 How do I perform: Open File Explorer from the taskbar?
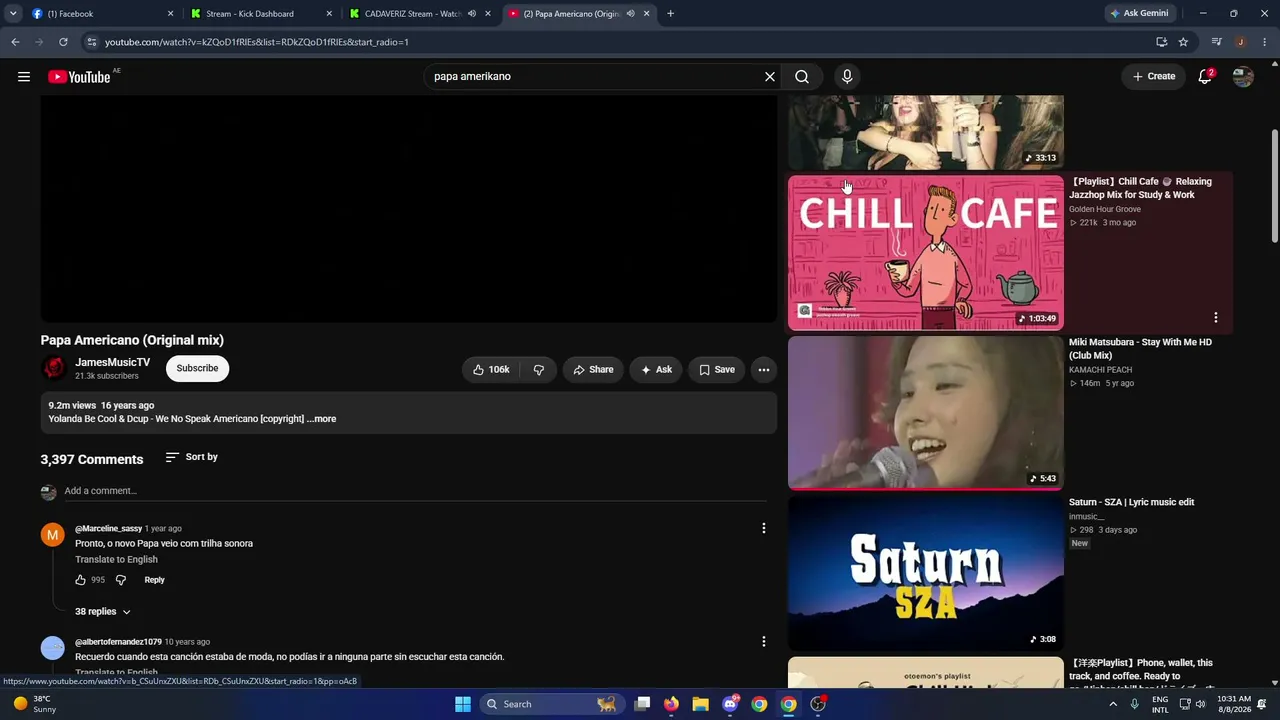click(x=701, y=704)
